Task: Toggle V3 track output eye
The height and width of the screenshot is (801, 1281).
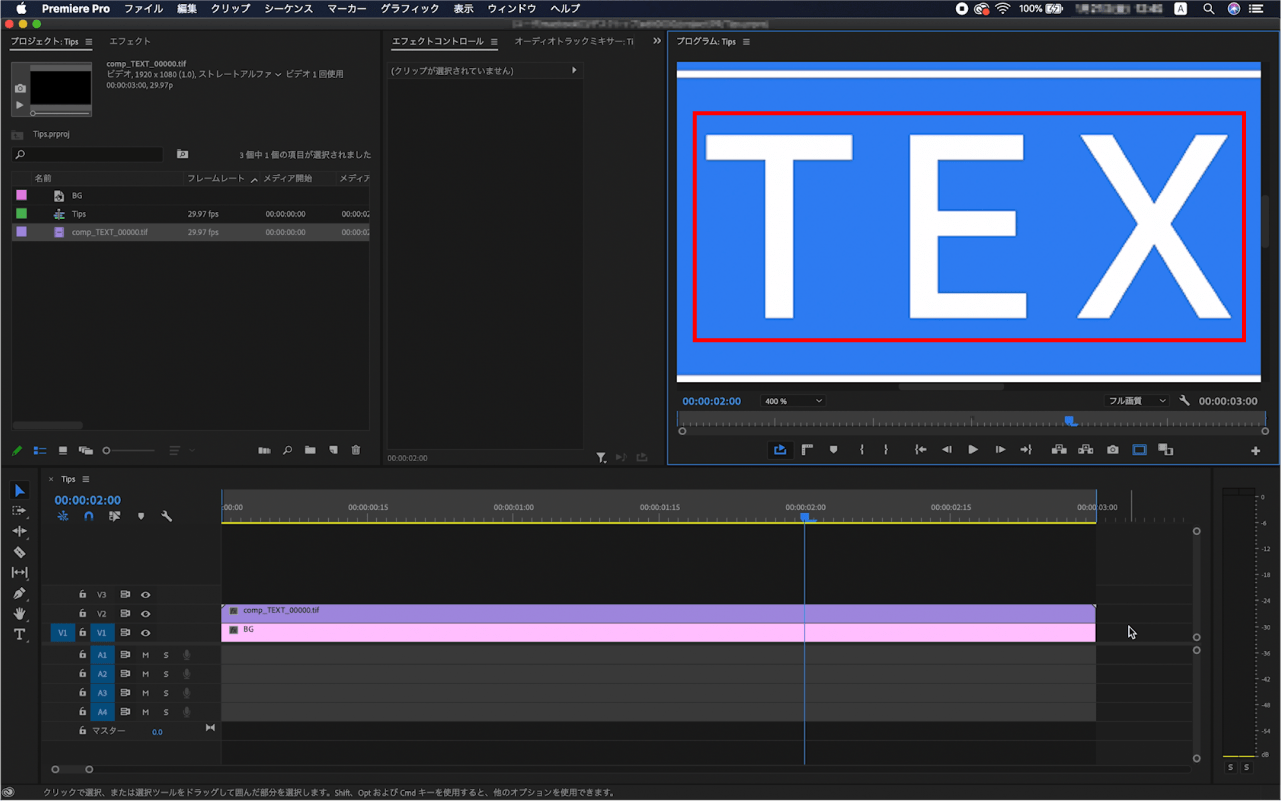Action: [x=145, y=595]
